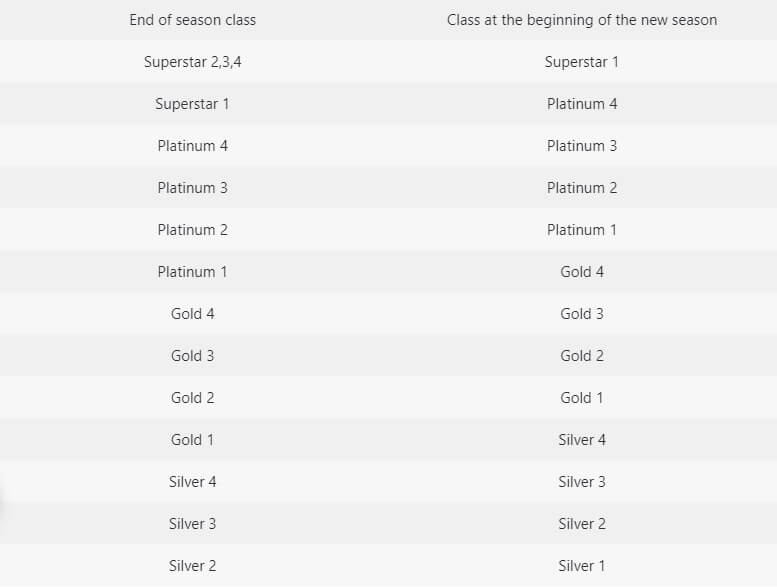Click 'Silver 4' in end of season column
This screenshot has height=587, width=777.
192,482
